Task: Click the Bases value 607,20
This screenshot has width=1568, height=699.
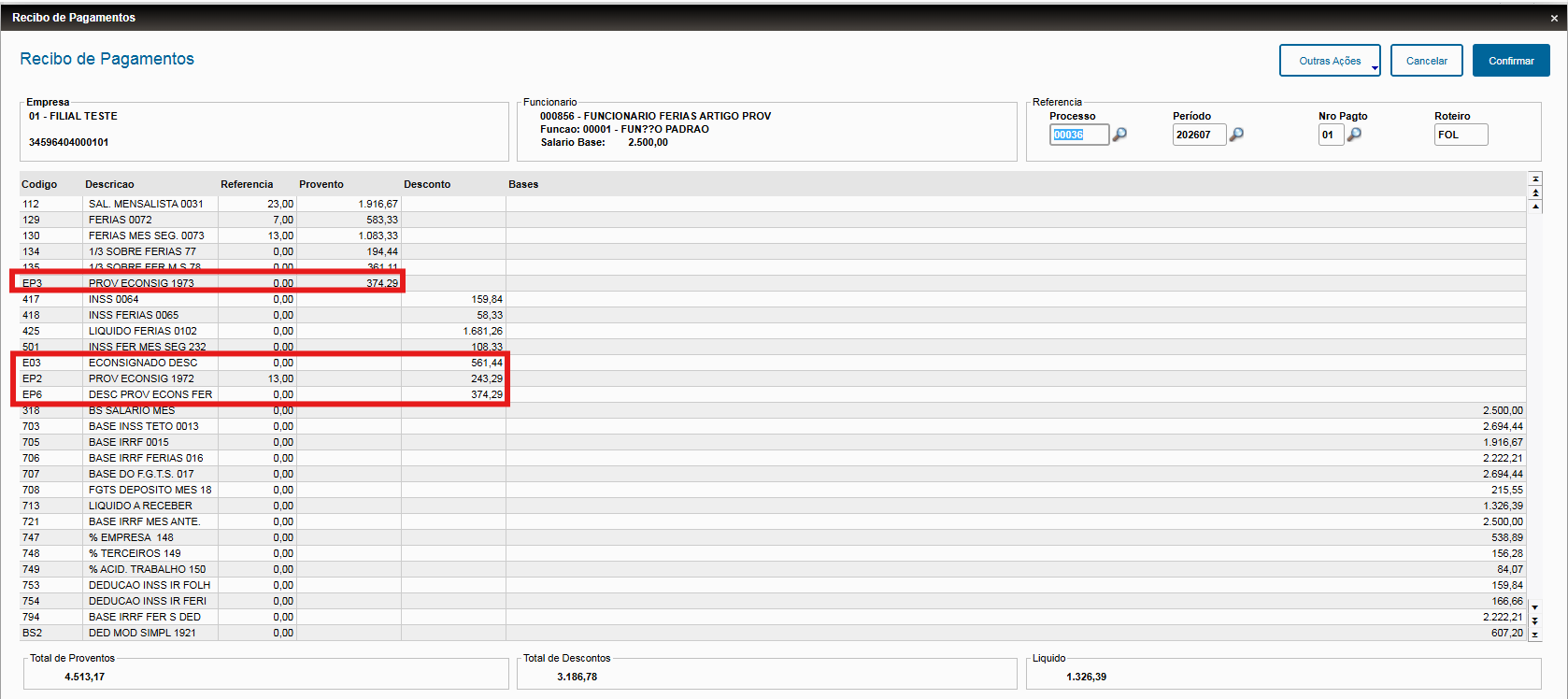Action: coord(1507,633)
